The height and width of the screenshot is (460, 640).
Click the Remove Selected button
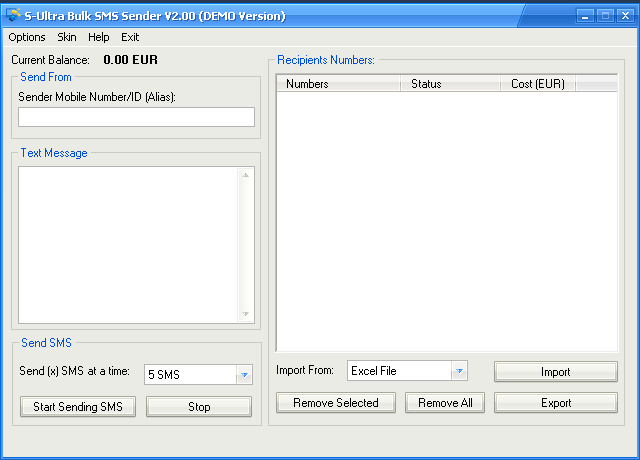point(336,403)
